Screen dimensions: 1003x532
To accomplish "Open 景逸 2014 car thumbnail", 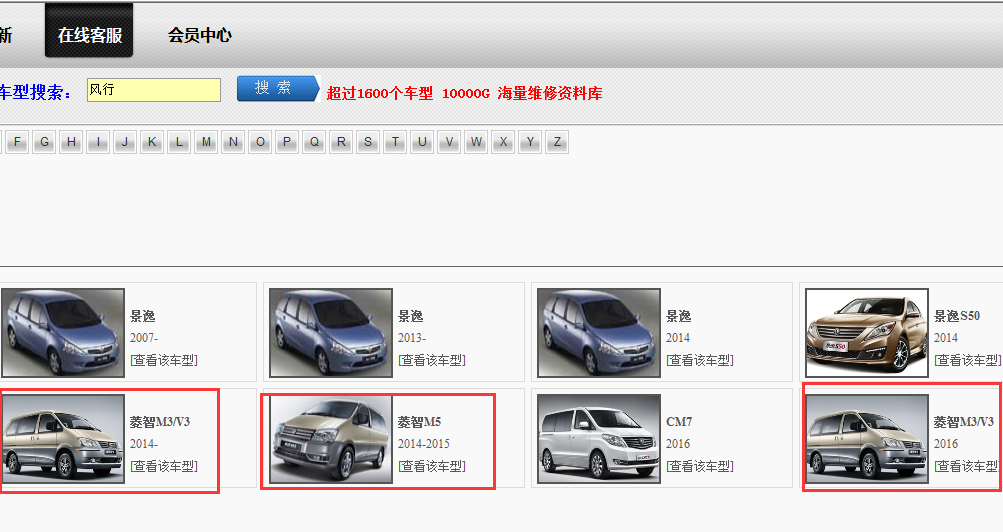I will tap(599, 332).
